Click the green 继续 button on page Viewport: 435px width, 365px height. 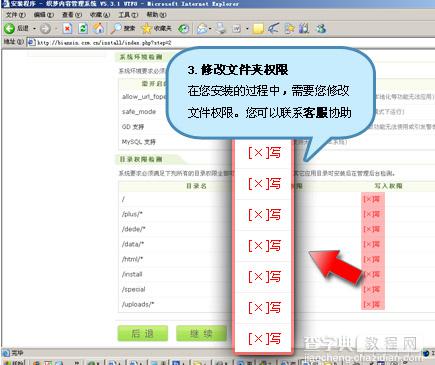[x=201, y=333]
